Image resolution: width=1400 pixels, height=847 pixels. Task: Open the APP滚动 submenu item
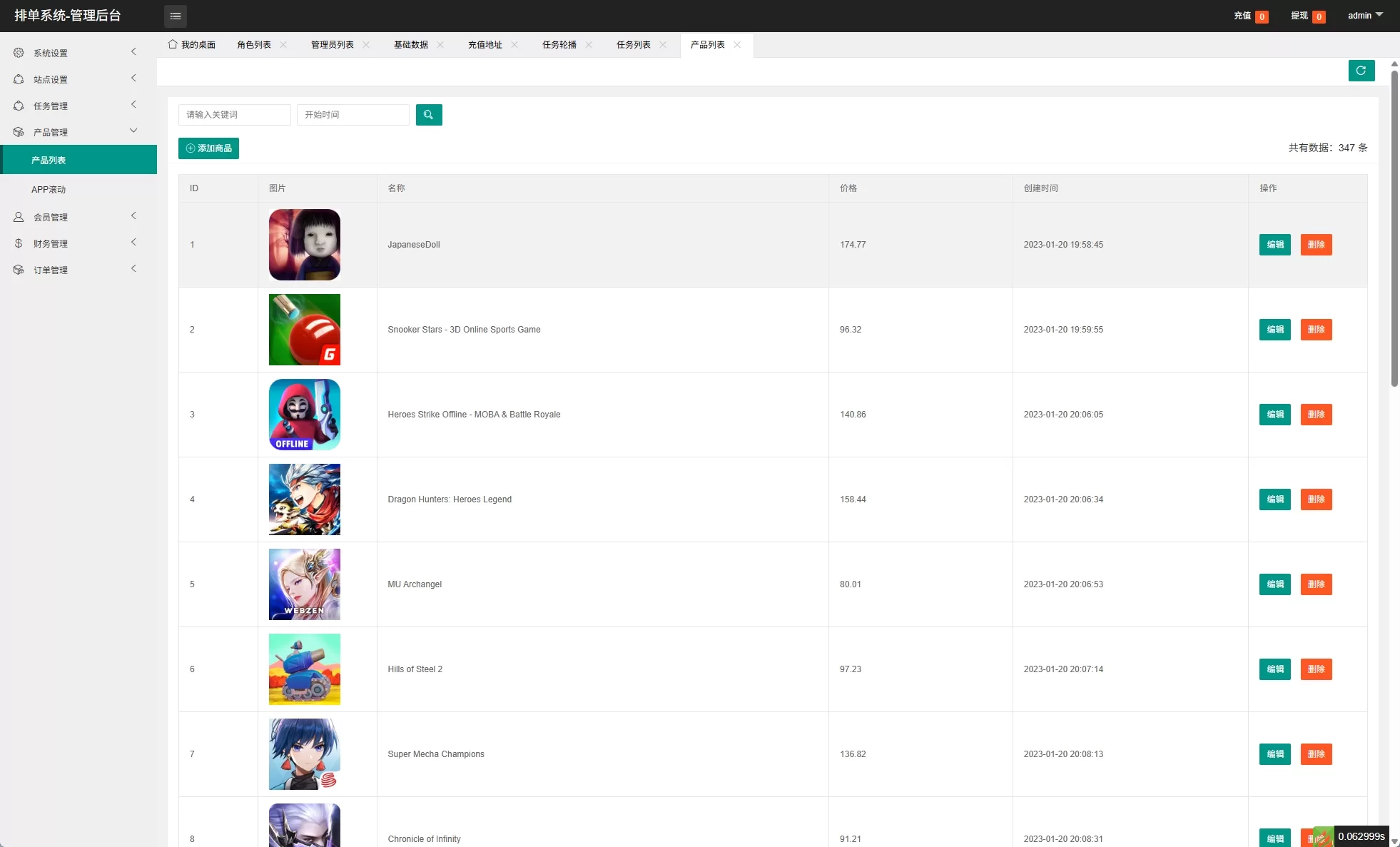coord(49,189)
